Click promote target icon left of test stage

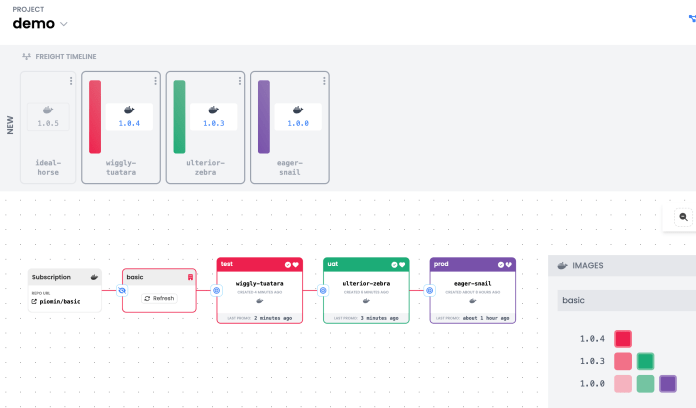tap(216, 290)
